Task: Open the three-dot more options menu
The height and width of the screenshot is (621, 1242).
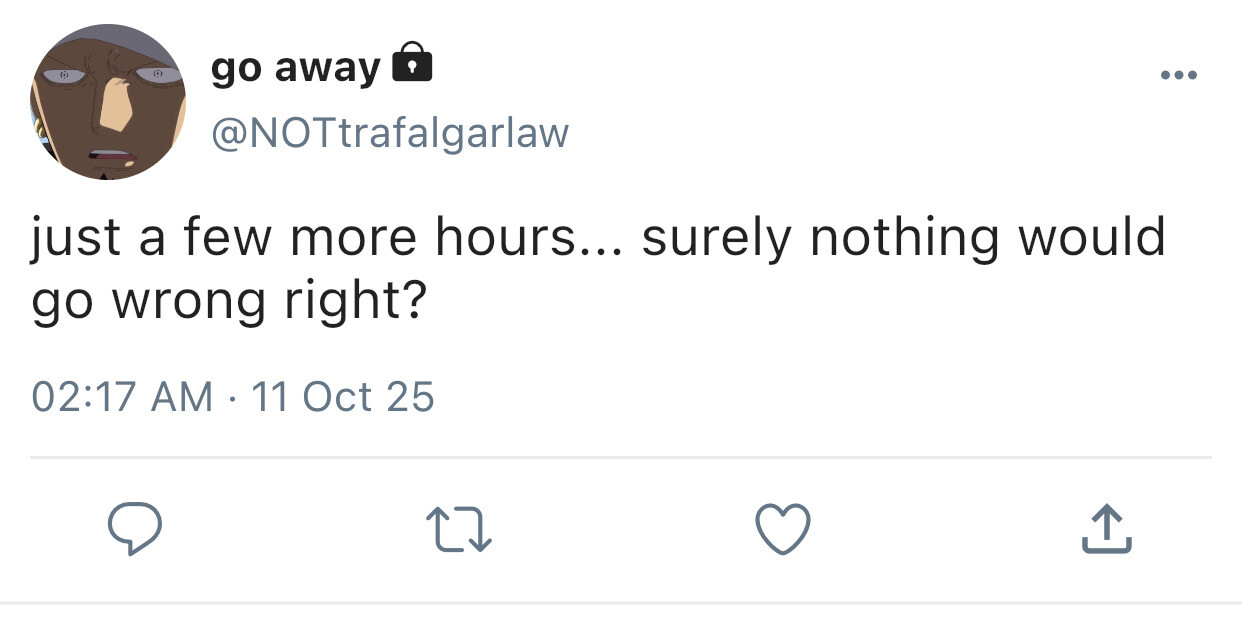Action: point(1179,76)
